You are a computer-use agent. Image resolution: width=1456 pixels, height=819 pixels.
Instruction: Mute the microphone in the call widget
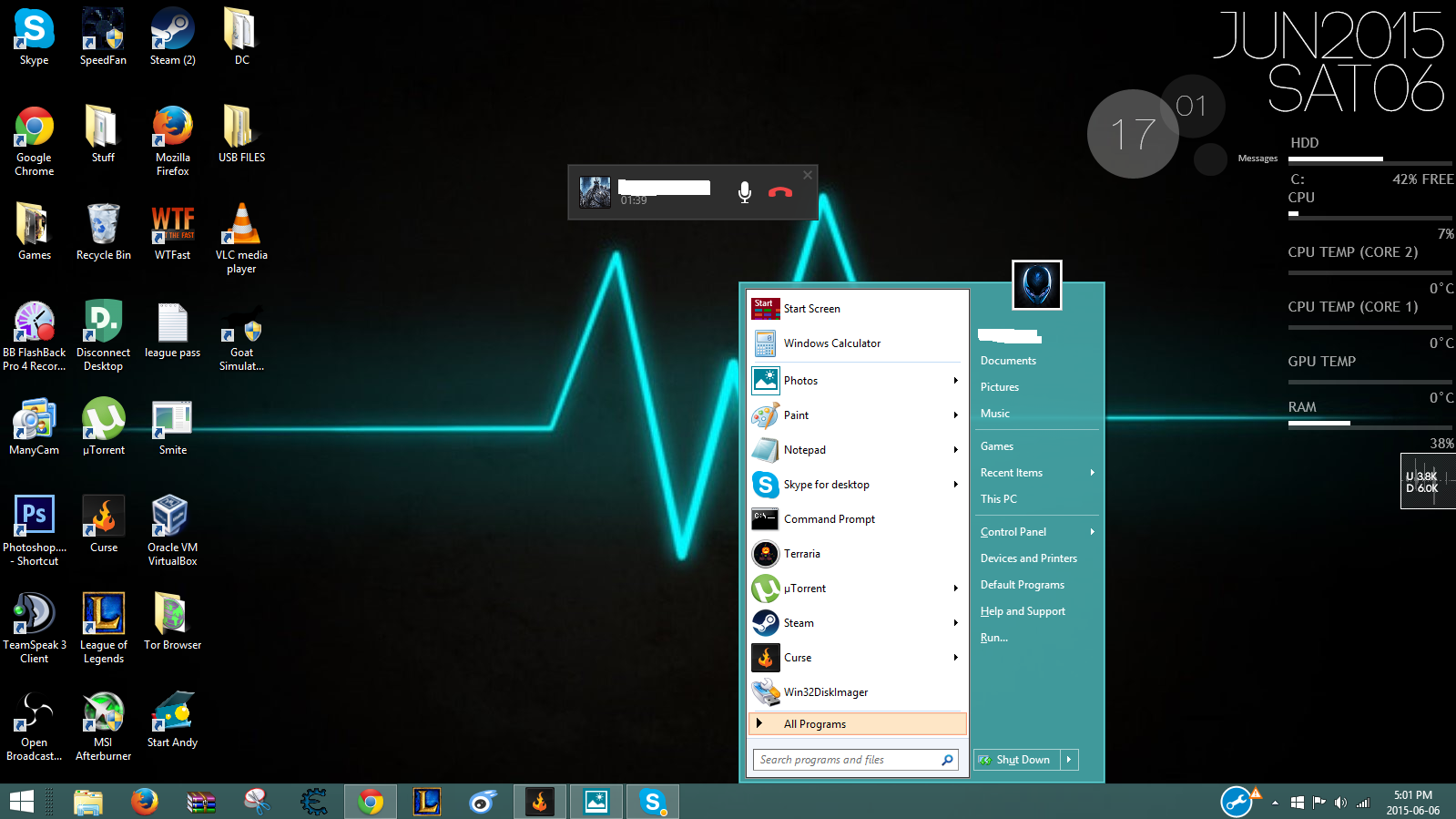tap(744, 192)
